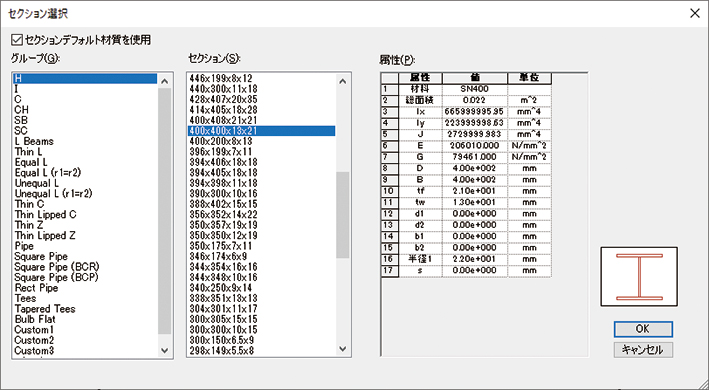Select the Tapered Tees group
The width and height of the screenshot is (709, 390).
(x=85, y=309)
